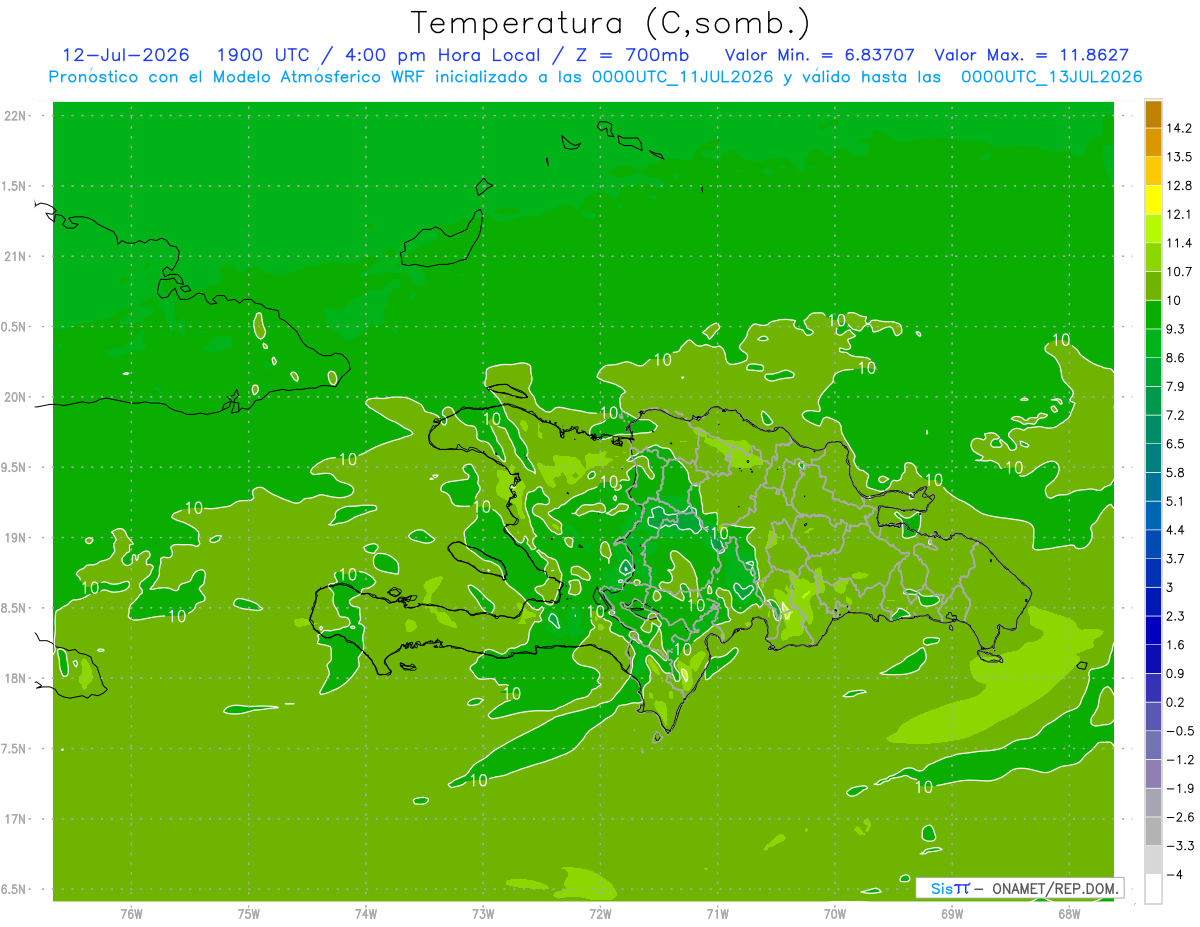Click the '5.1' color scale value
The height and width of the screenshot is (927, 1200).
[x=1176, y=501]
